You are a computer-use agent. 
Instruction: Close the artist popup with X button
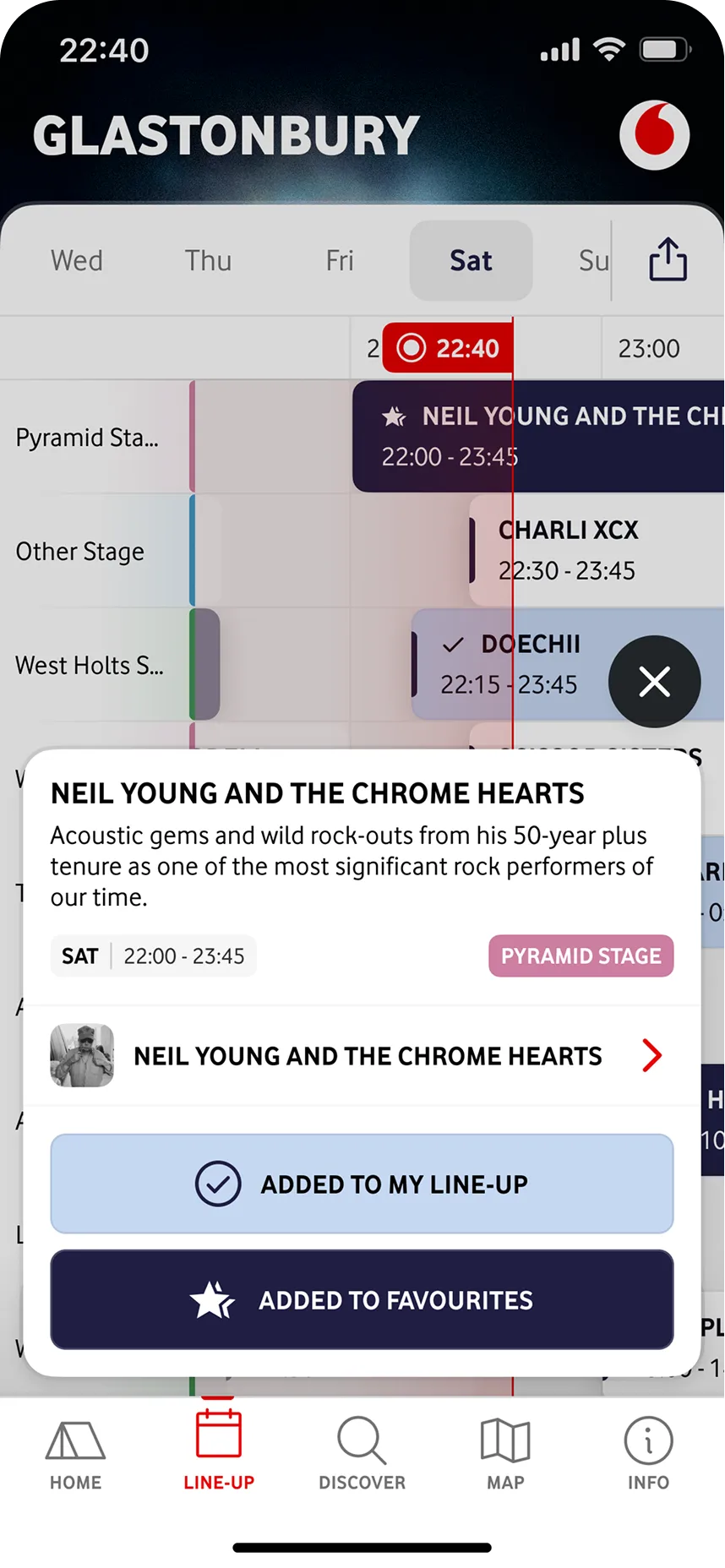(x=654, y=682)
